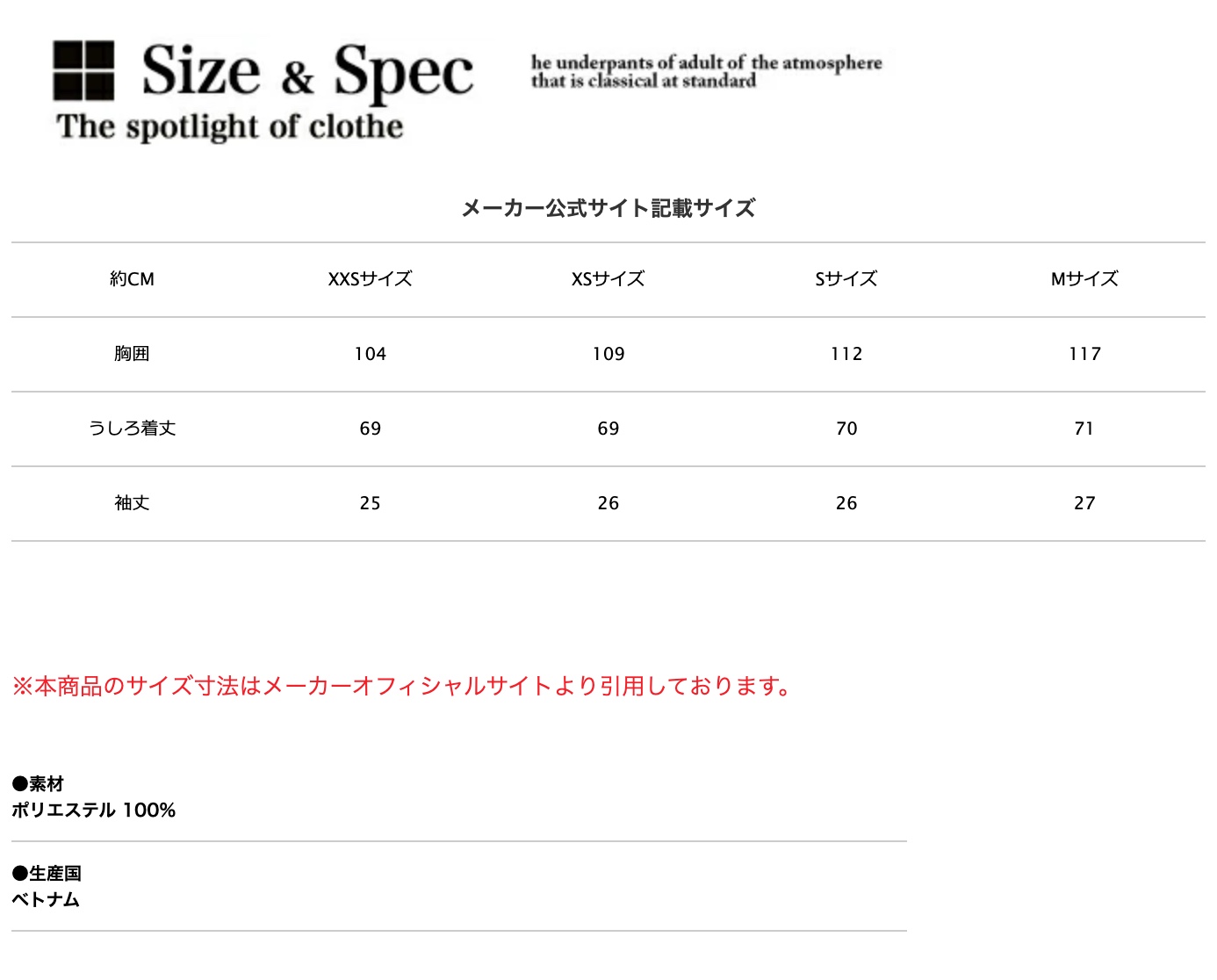Click the four-square logo icon
This screenshot has height=980, width=1217.
tap(83, 70)
